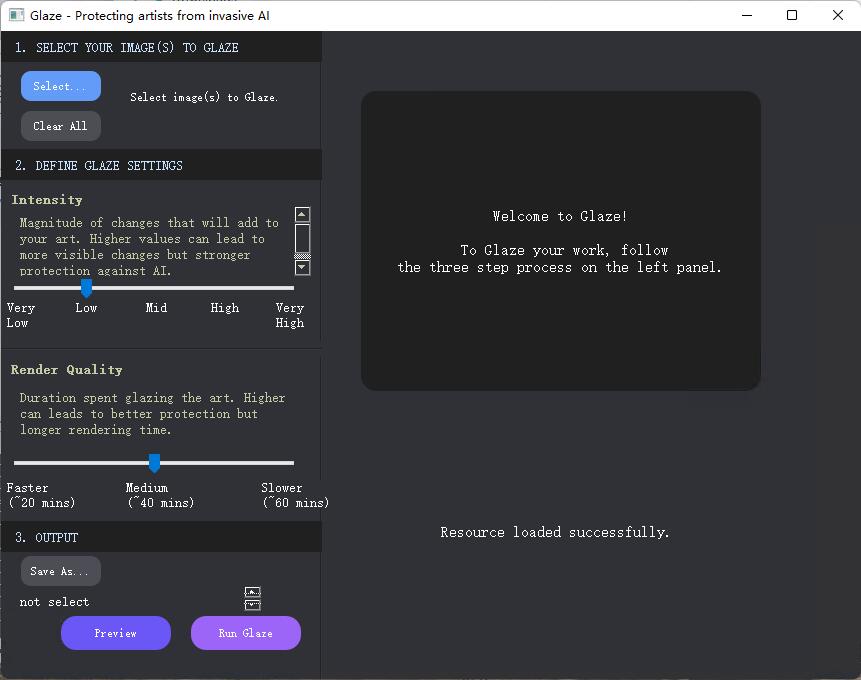The width and height of the screenshot is (861, 680).
Task: Click the 'Medium (~40 mins)' label
Action: pos(160,495)
